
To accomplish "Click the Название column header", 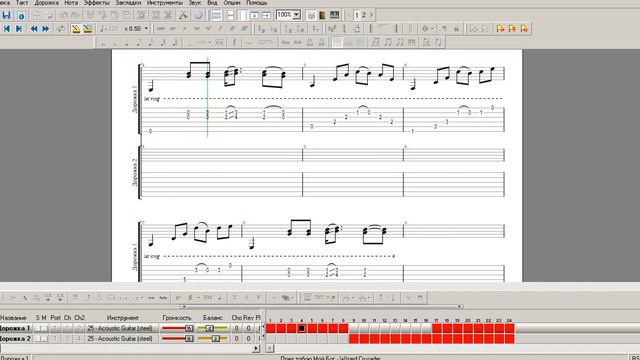I will pyautogui.click(x=13, y=318).
